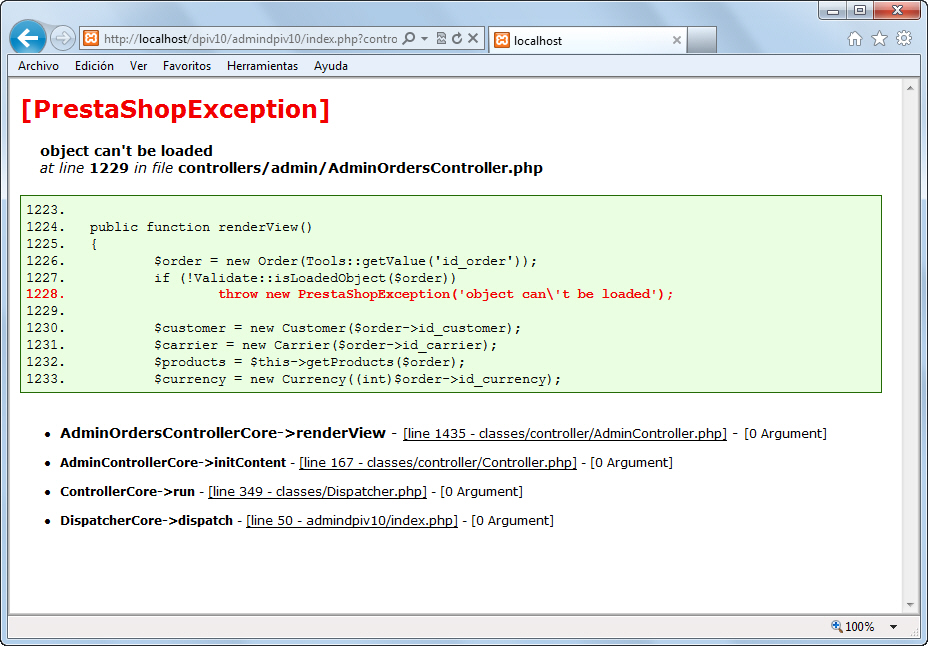The image size is (928, 646).
Task: Open the Ver menu
Action: (138, 66)
